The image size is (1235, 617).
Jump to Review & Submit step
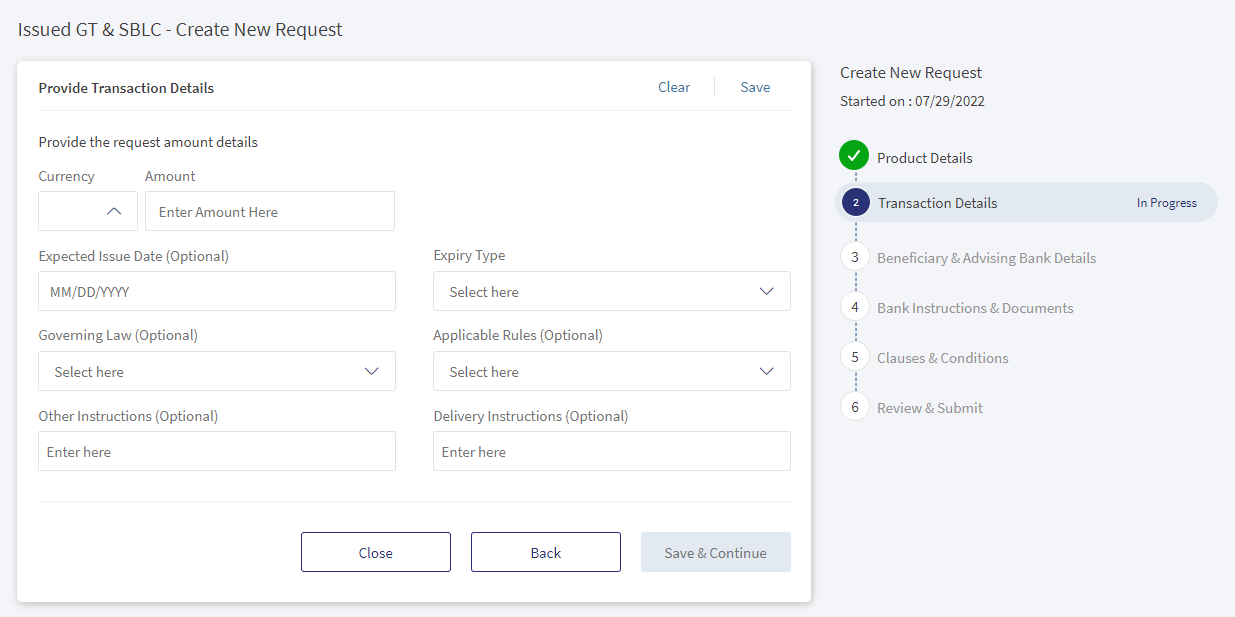point(930,408)
